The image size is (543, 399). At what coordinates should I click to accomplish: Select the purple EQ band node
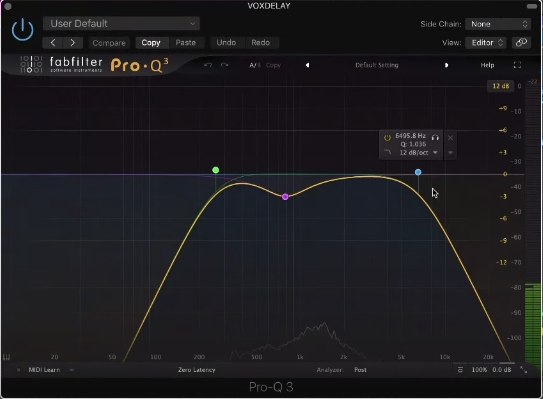(285, 197)
